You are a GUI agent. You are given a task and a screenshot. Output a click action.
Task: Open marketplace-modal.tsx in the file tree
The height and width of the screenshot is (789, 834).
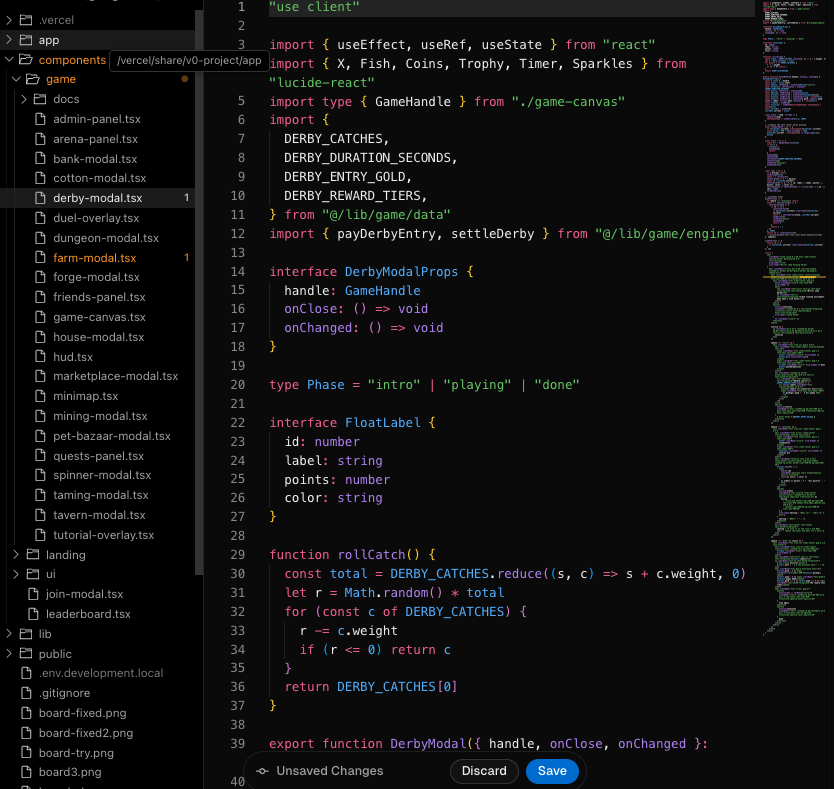(x=115, y=376)
